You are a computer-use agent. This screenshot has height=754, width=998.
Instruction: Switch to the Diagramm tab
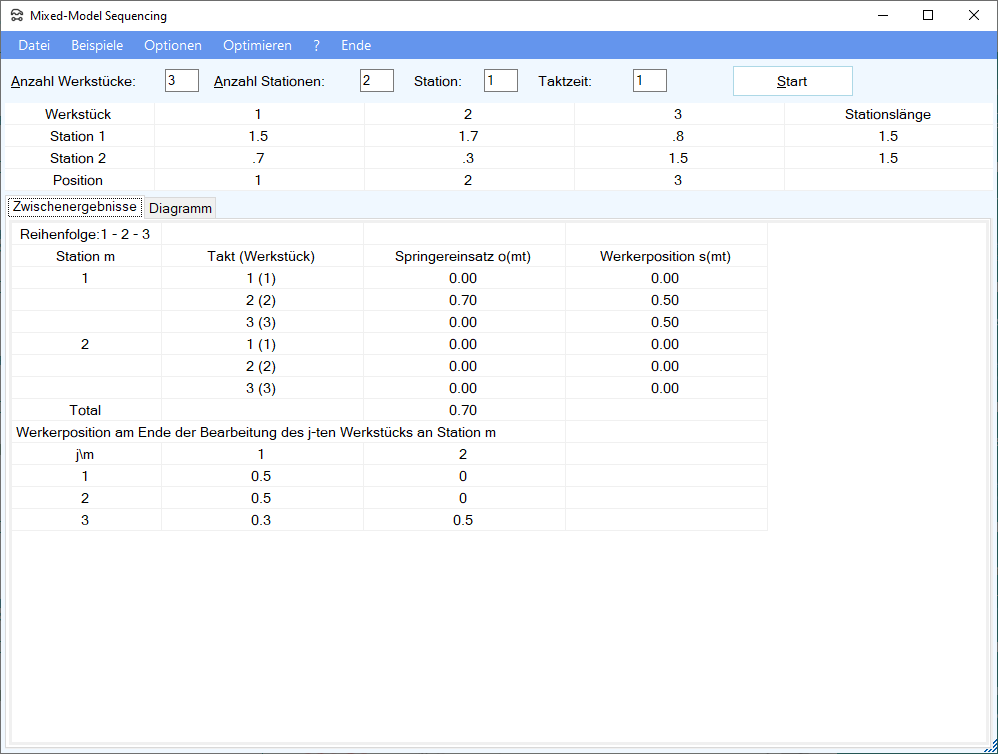pyautogui.click(x=180, y=208)
